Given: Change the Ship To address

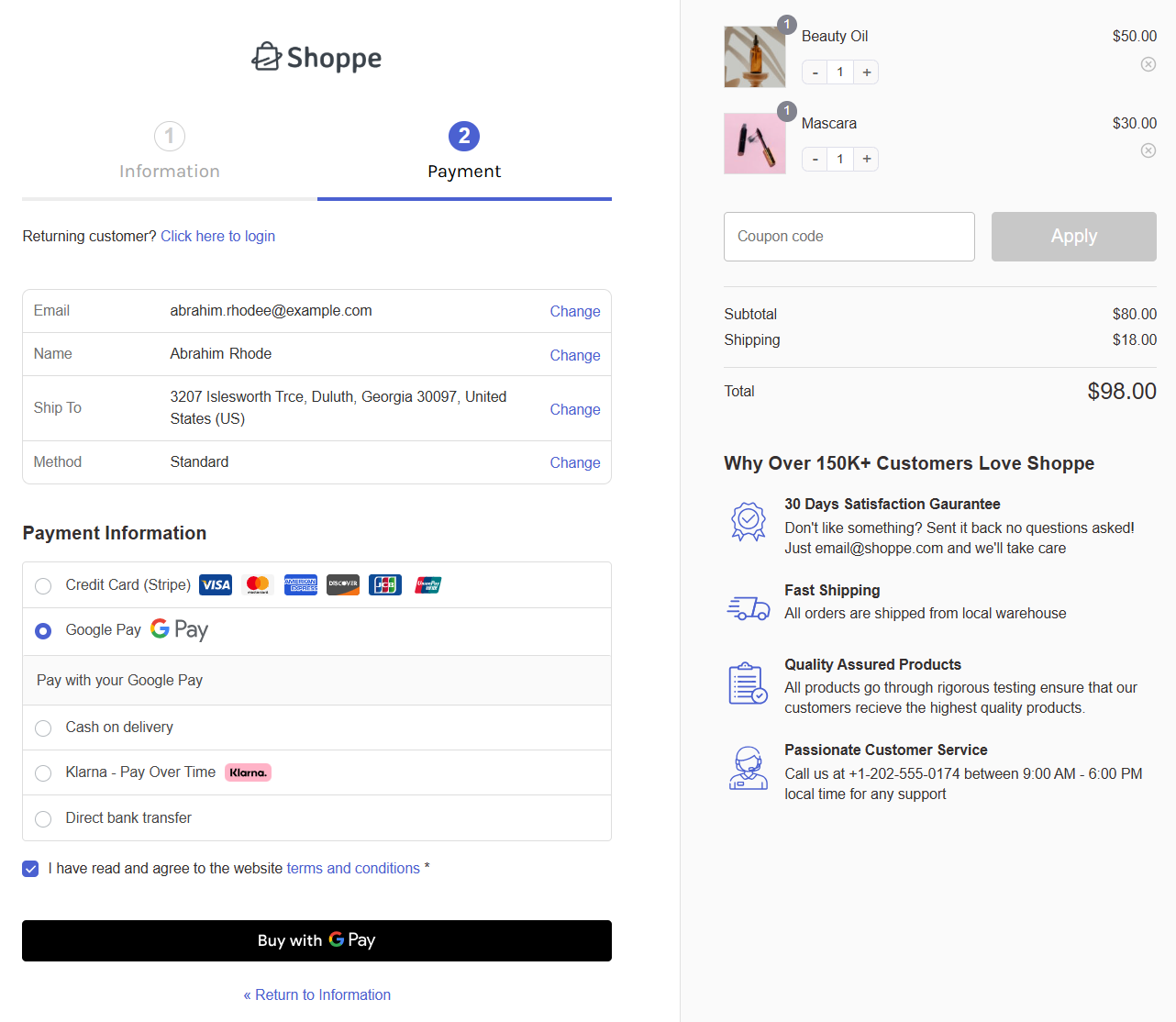Looking at the screenshot, I should pos(575,409).
